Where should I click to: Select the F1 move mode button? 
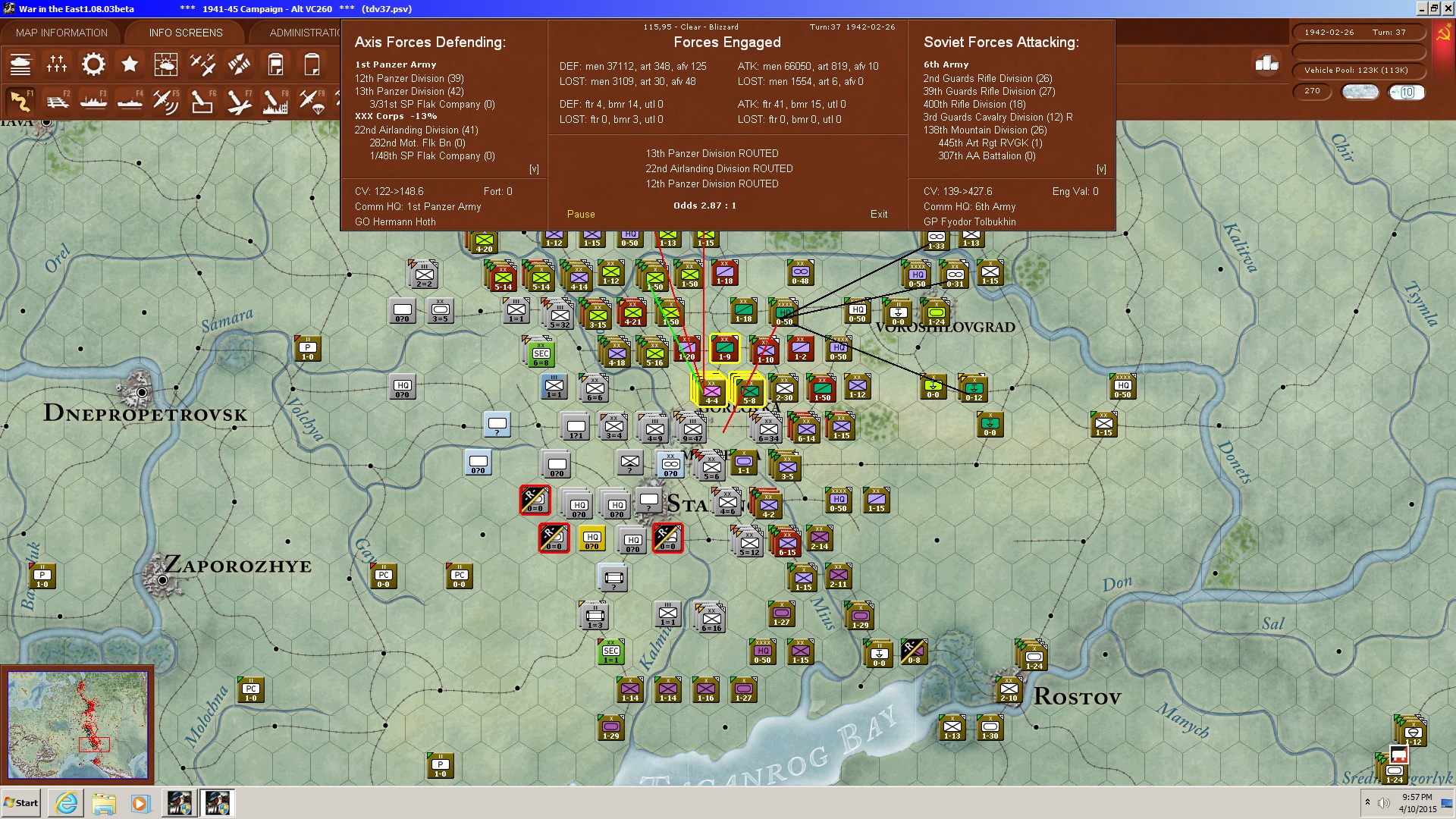tap(20, 101)
